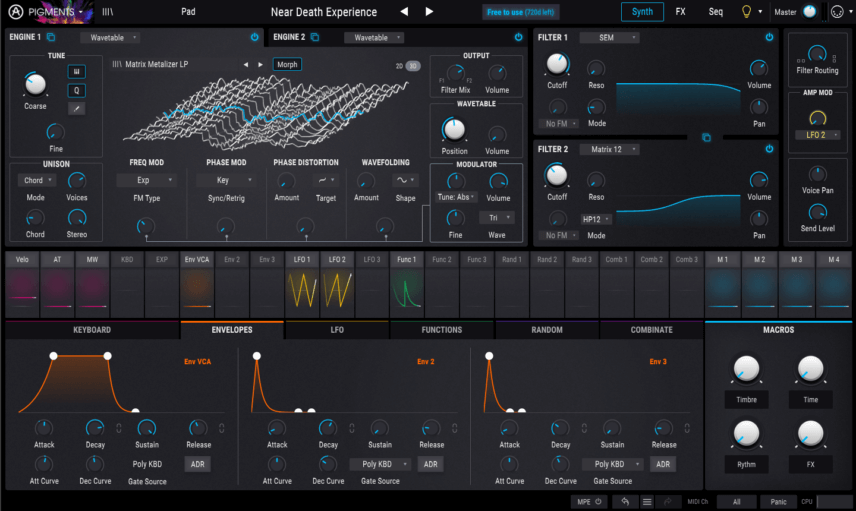Screen dimensions: 856x511
Task: Click the redo arrow in bottom bar
Action: pos(667,502)
